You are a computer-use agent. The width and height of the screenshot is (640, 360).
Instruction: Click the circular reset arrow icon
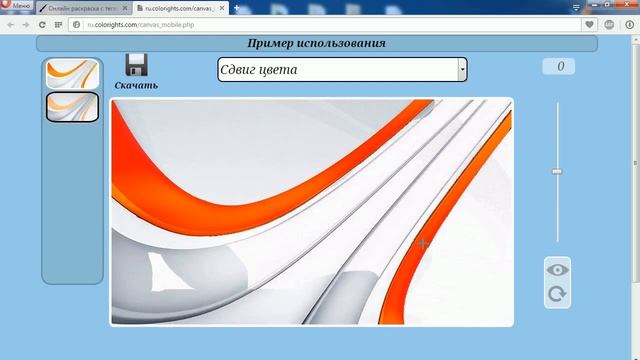click(557, 294)
